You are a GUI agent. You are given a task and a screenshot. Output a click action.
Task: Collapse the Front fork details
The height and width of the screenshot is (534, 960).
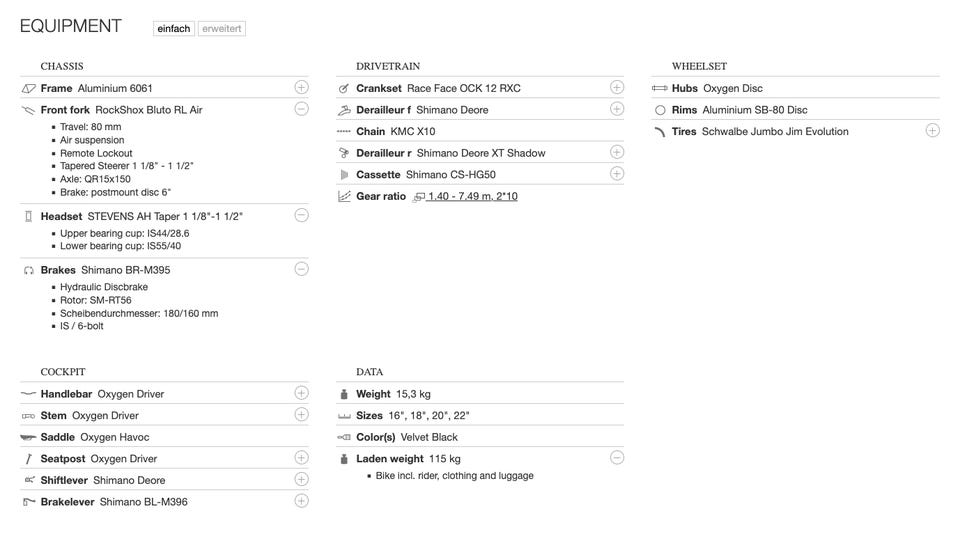301,109
